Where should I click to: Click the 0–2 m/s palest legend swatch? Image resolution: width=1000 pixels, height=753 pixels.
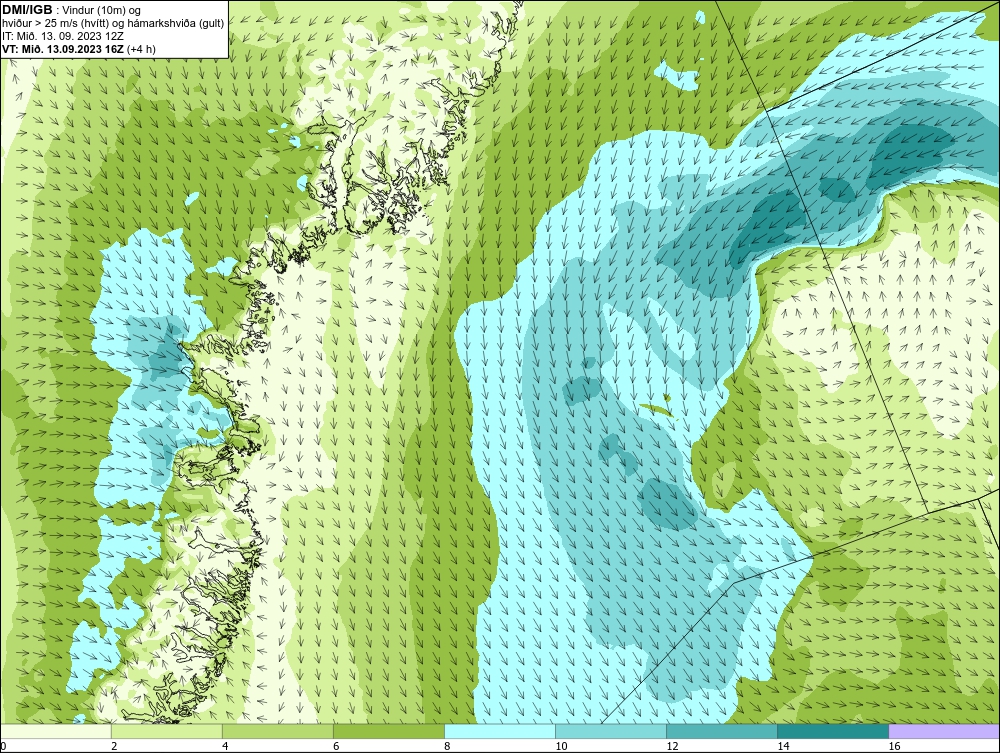tap(55, 731)
